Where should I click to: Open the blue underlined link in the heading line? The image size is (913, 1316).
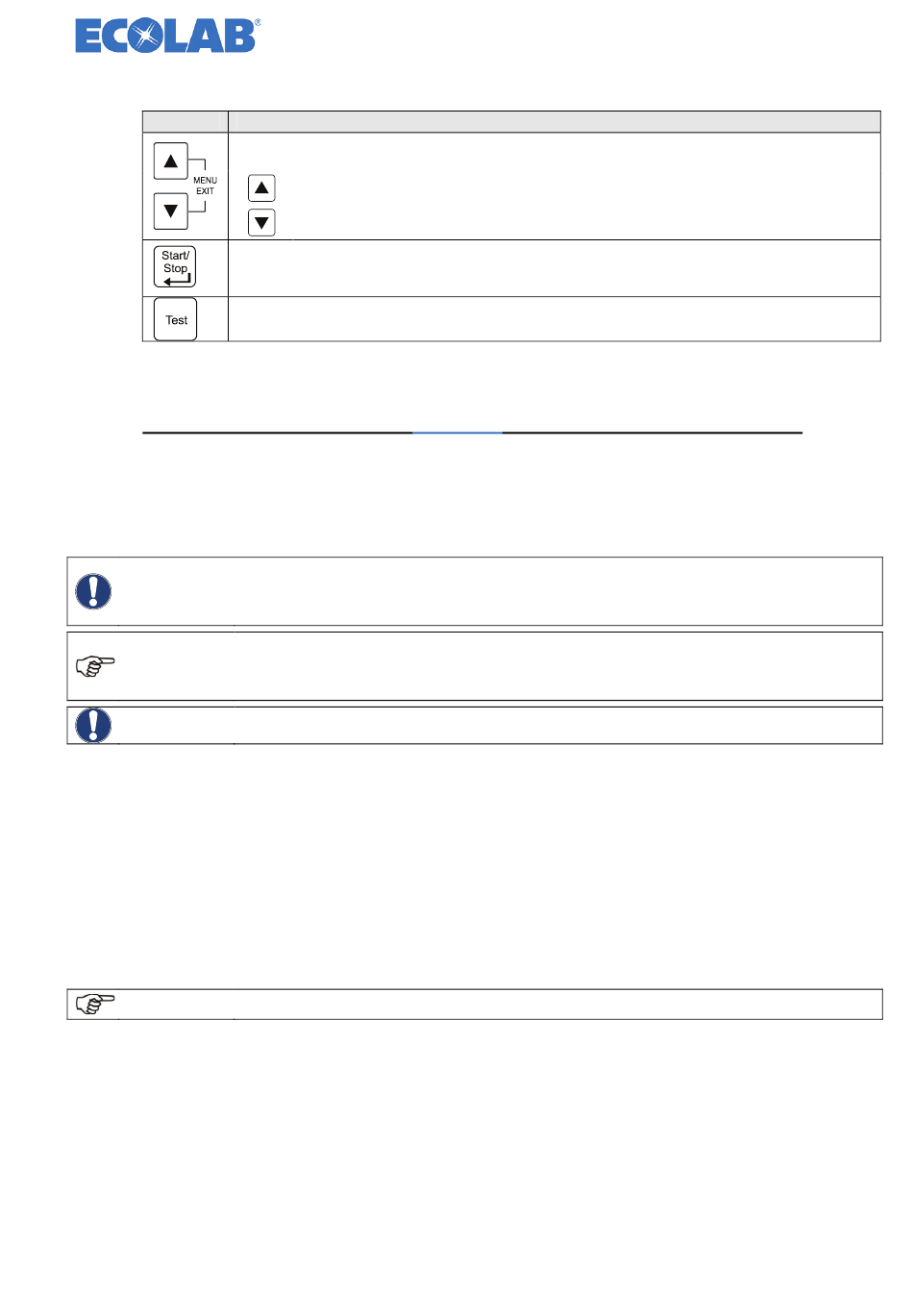(457, 433)
